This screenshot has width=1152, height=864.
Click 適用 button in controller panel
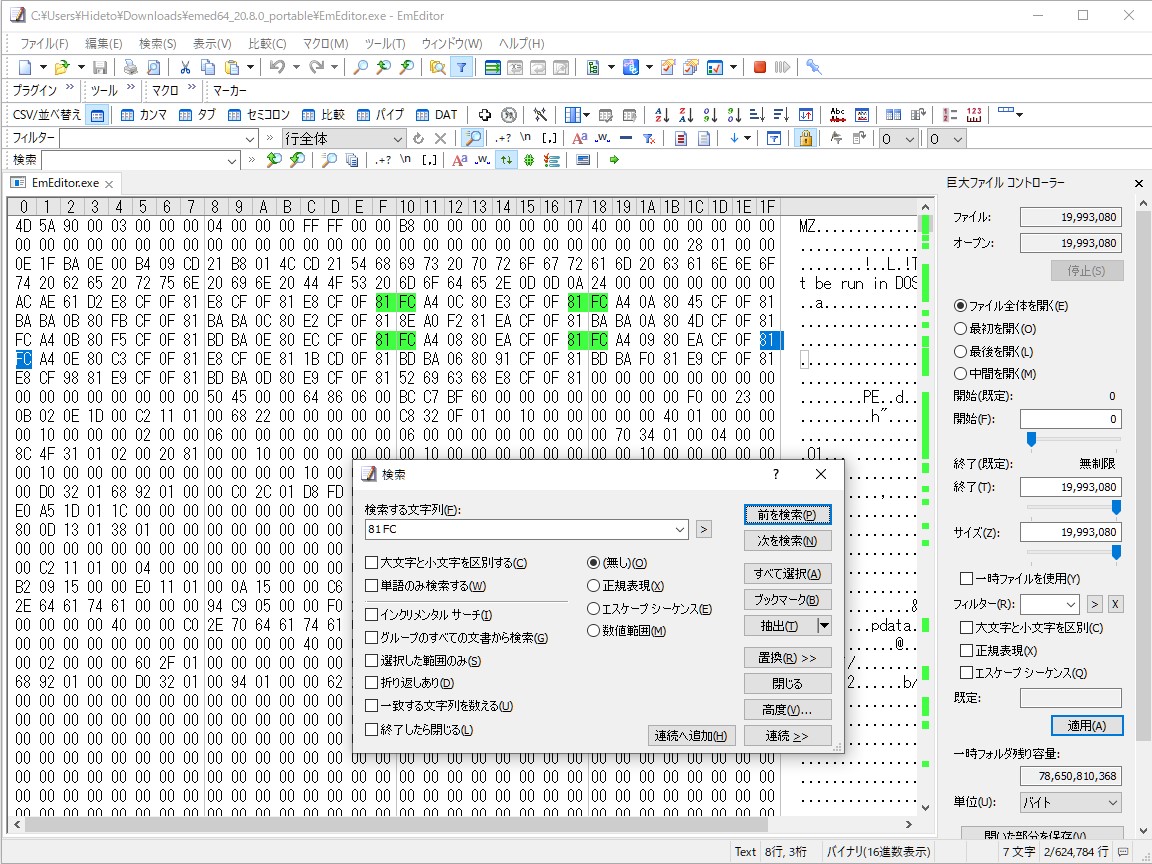click(1087, 725)
